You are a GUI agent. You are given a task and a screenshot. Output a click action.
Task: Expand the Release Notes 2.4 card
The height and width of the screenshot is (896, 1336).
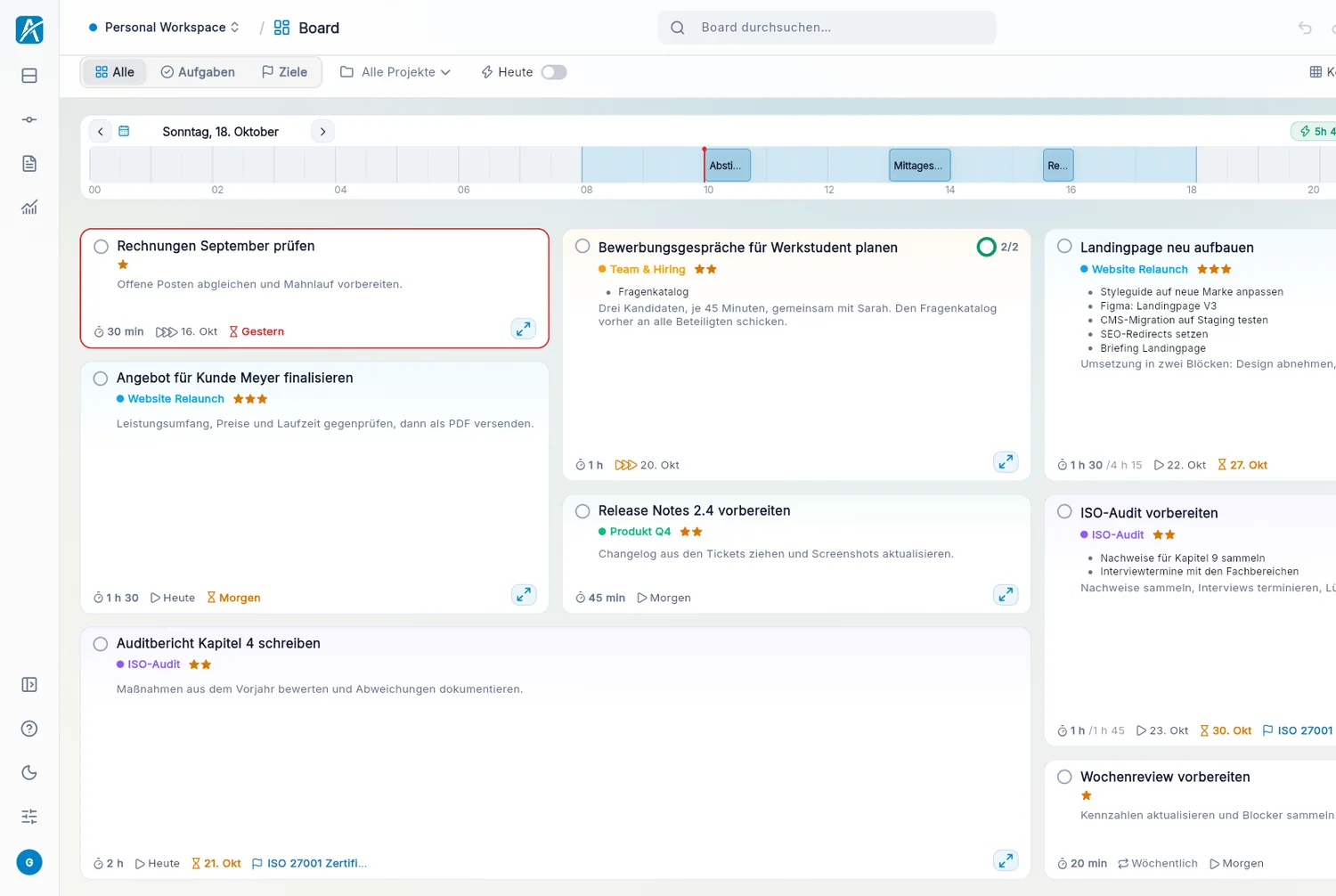point(1006,594)
